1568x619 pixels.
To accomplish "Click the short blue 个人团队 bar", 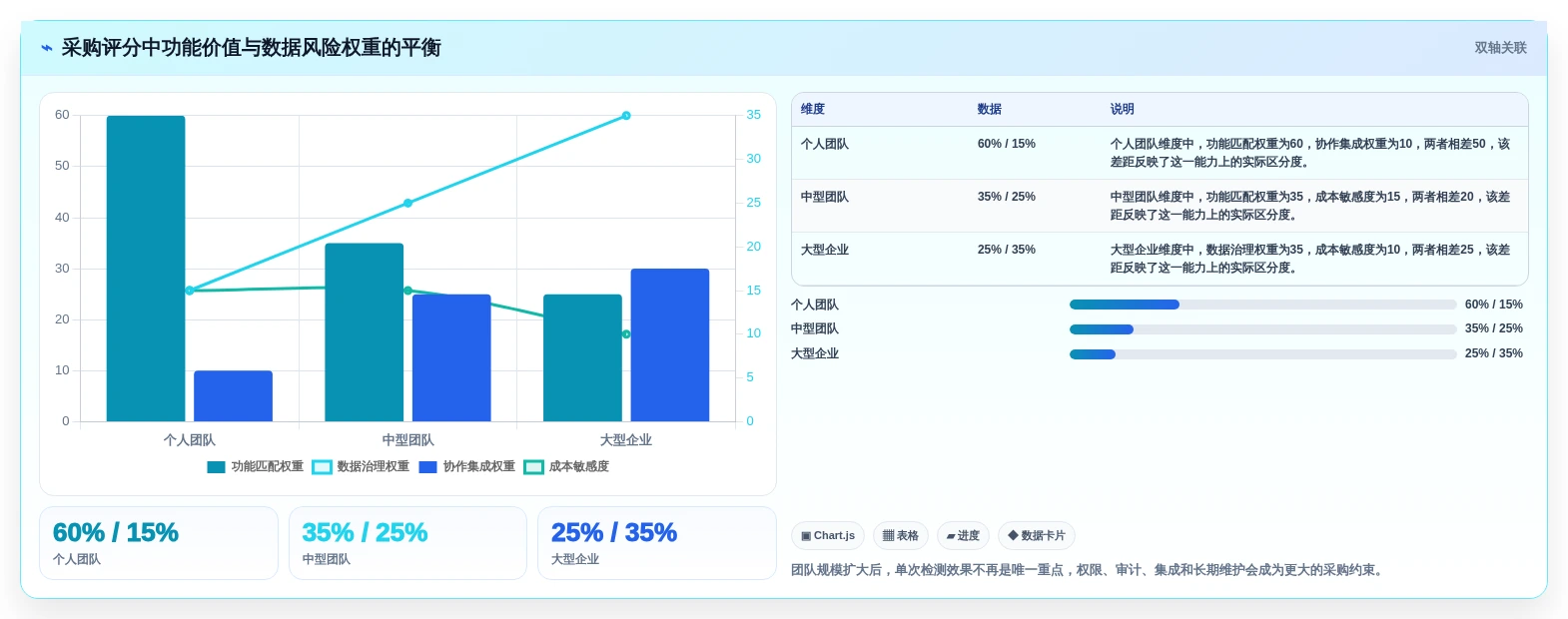I will (233, 396).
